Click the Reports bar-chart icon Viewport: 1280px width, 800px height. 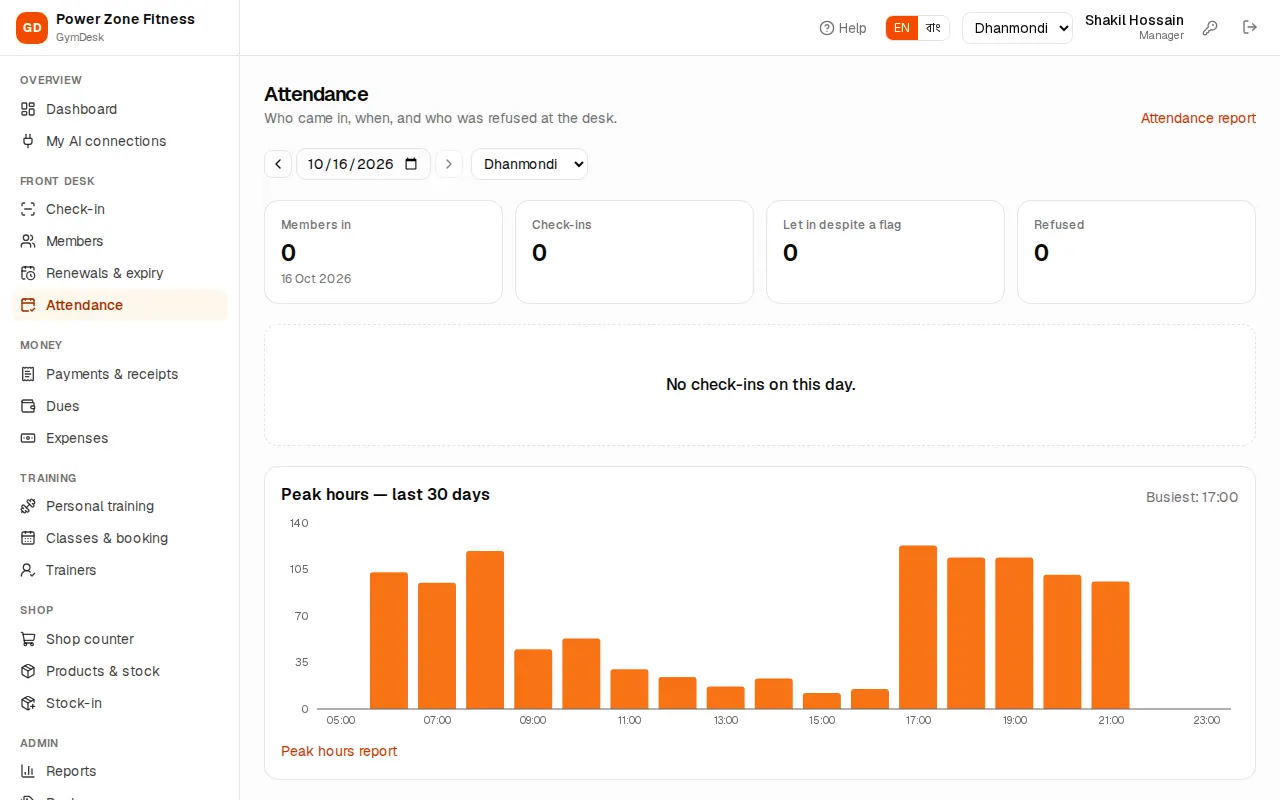coord(28,771)
